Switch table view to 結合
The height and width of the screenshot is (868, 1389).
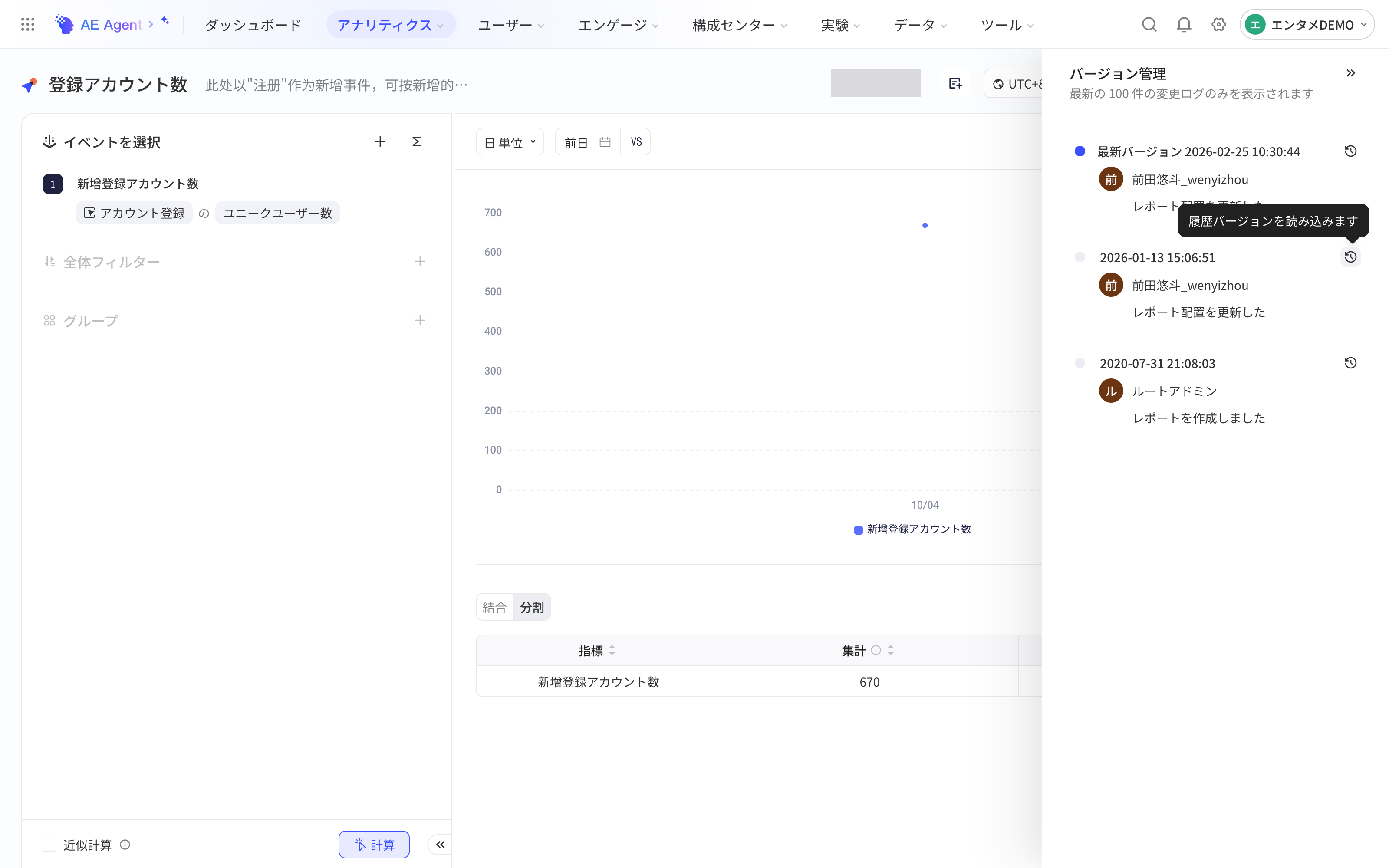coord(494,607)
